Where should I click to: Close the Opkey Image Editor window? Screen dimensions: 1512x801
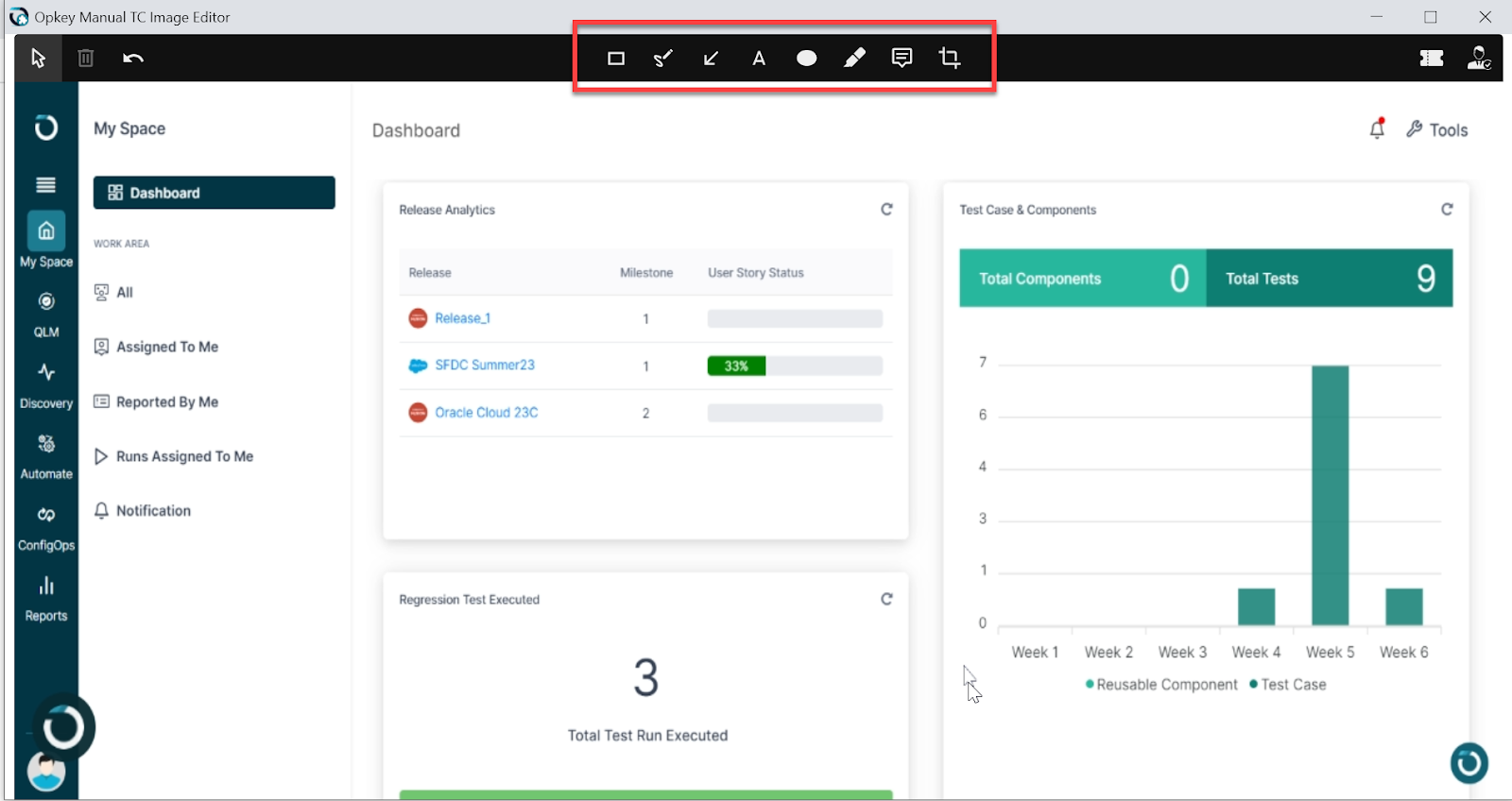[x=1485, y=17]
